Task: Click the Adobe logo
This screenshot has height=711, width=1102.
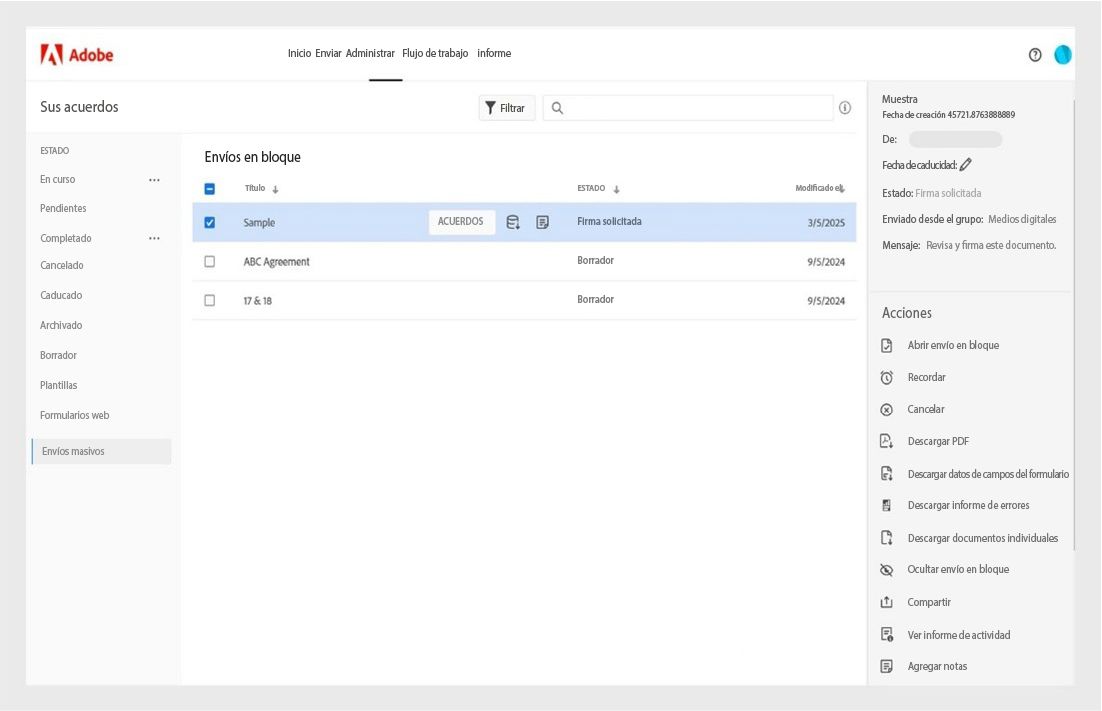Action: click(x=77, y=55)
